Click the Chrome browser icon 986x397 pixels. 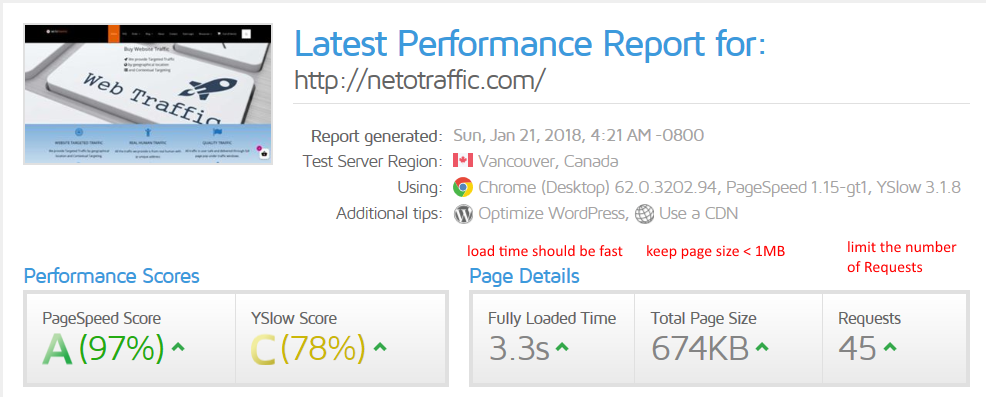click(x=462, y=187)
